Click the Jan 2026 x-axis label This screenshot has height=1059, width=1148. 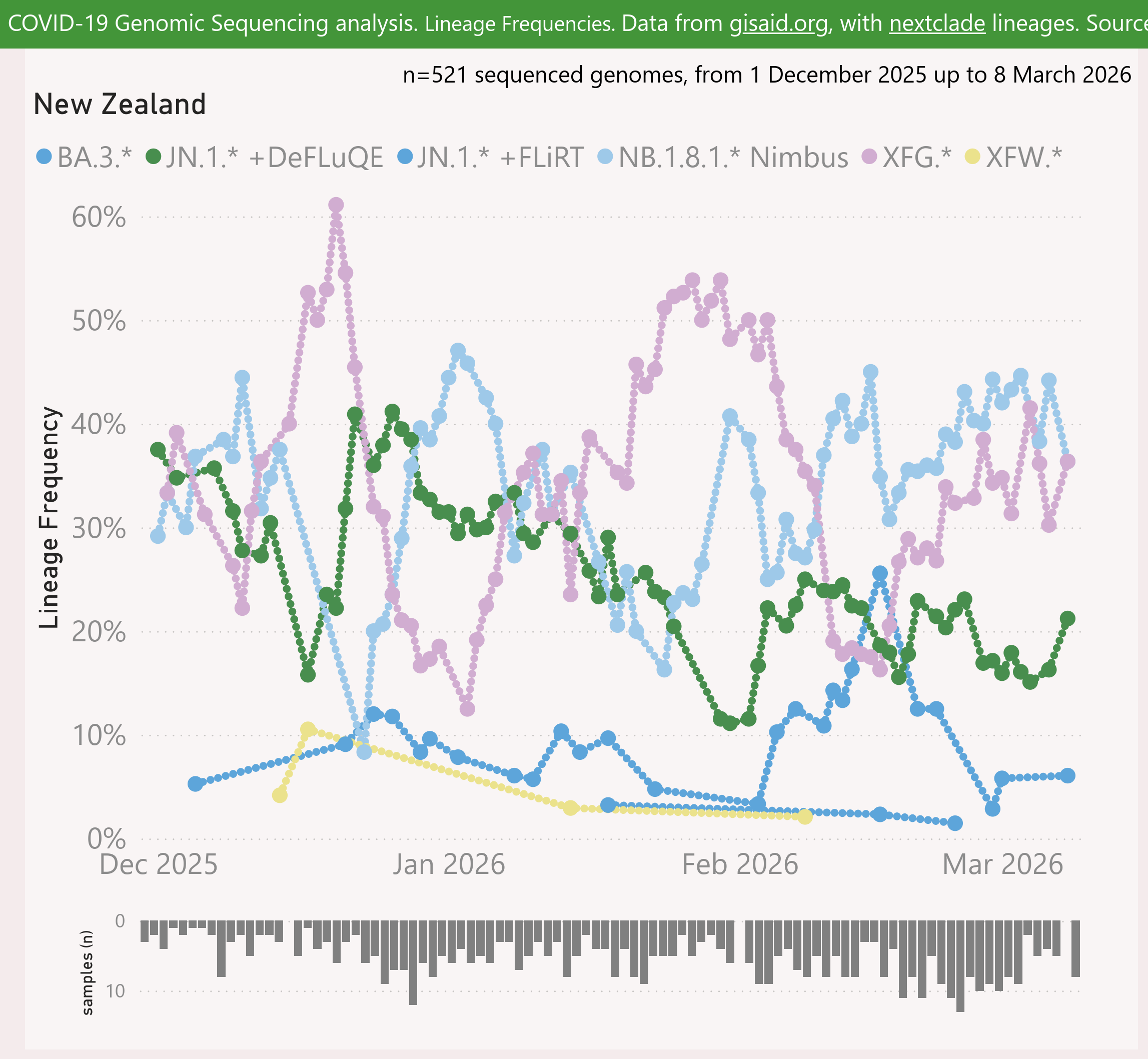[449, 864]
